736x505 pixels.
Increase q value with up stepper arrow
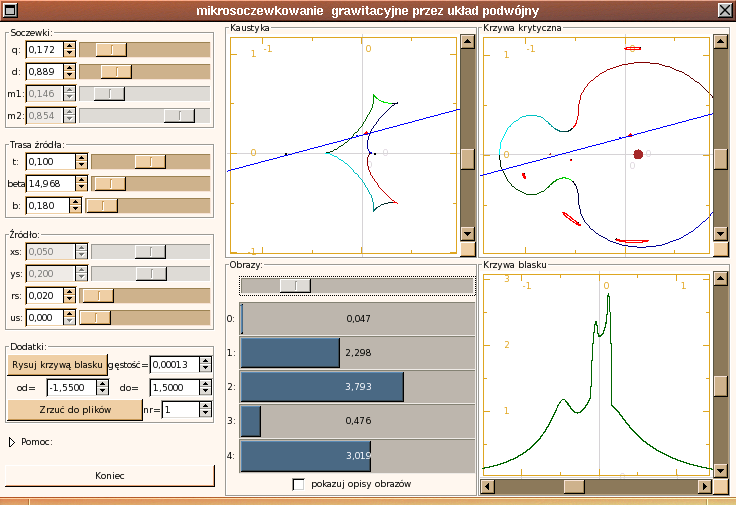69,46
